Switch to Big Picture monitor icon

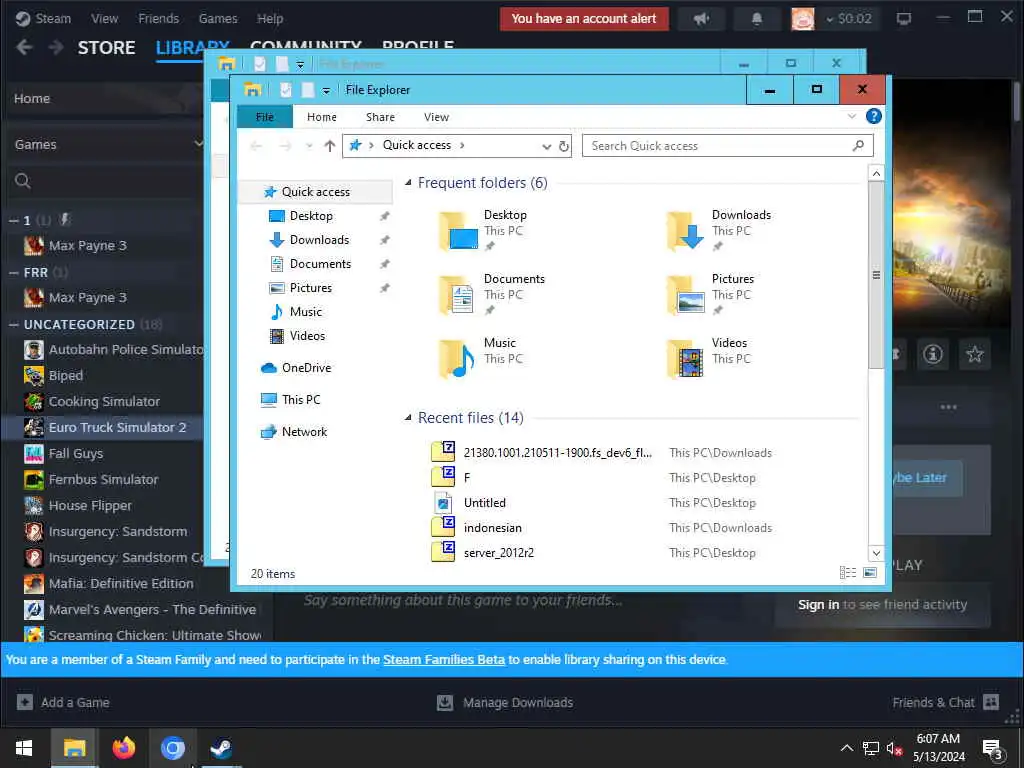[x=904, y=18]
